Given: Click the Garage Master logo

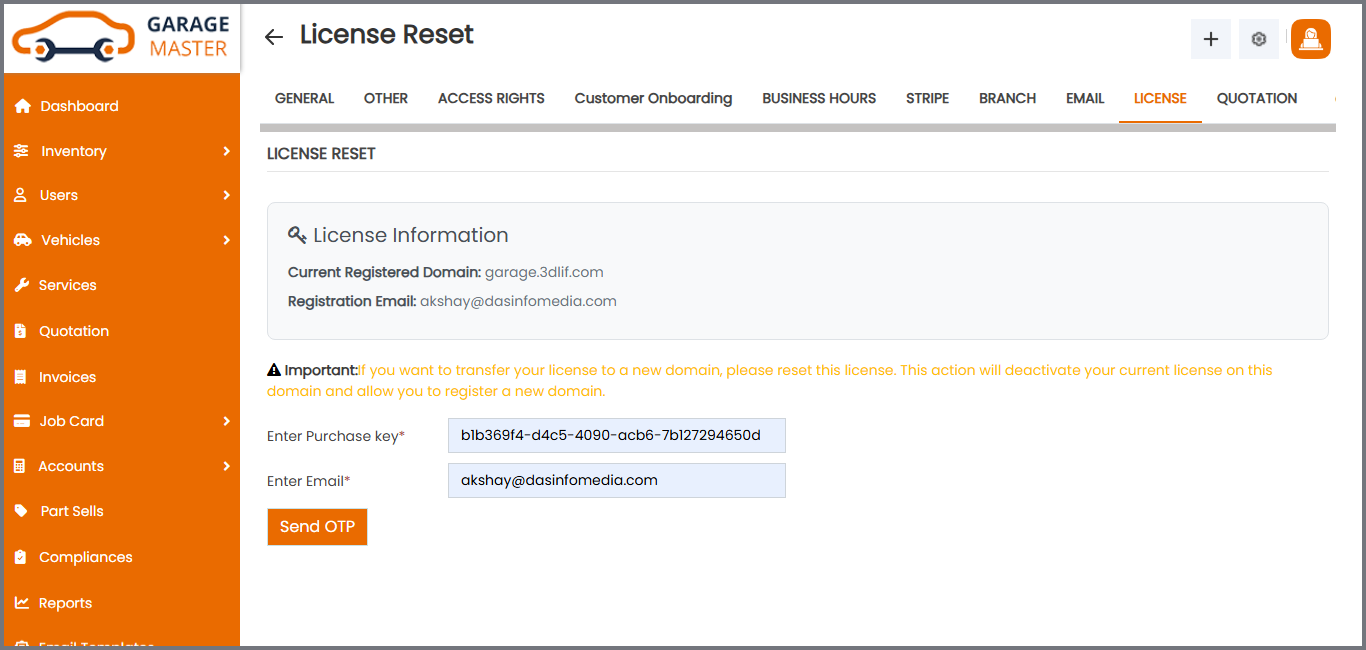Looking at the screenshot, I should tap(121, 37).
